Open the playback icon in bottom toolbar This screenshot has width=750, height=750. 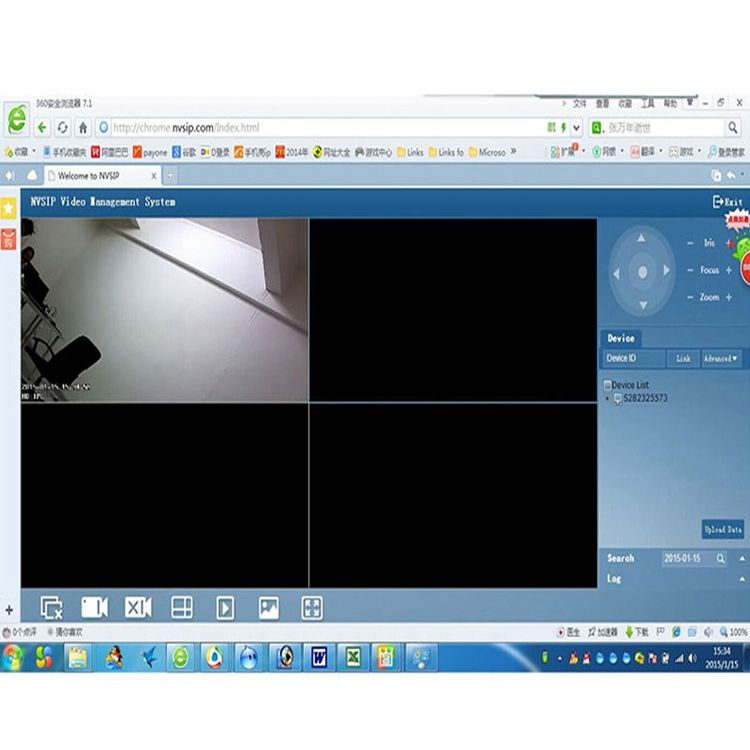[225, 608]
